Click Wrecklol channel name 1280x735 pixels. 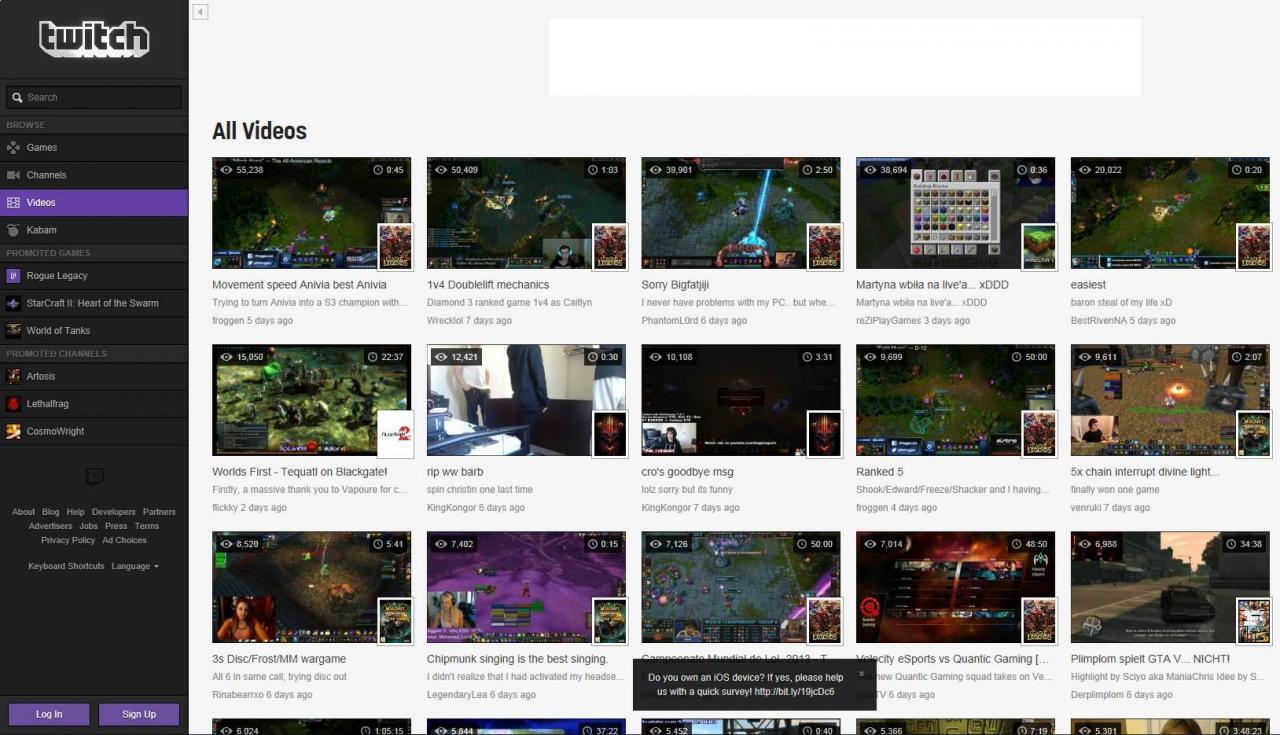(445, 321)
